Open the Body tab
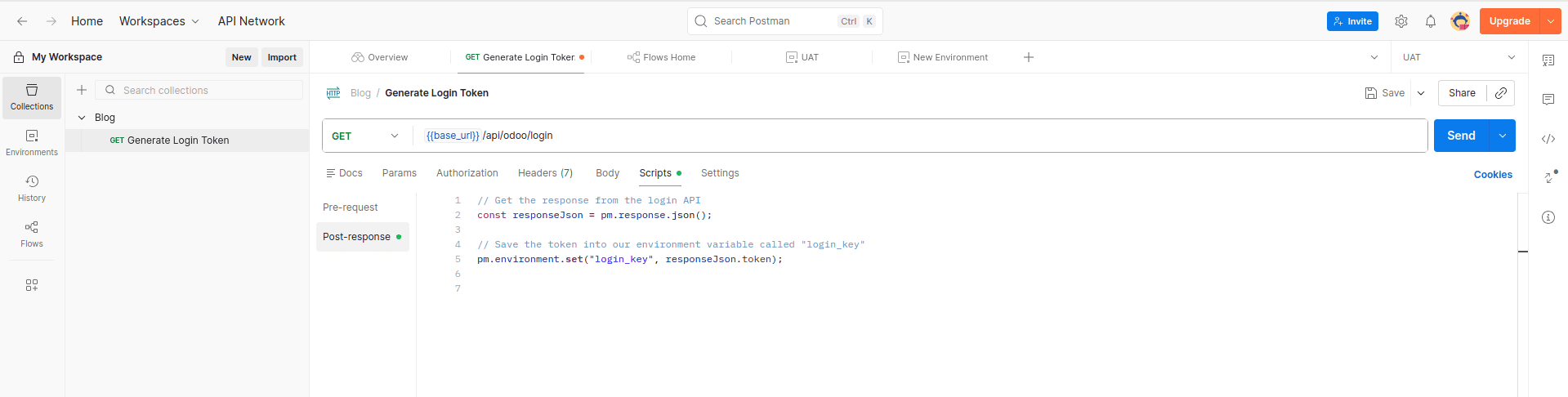The height and width of the screenshot is (397, 1568). [608, 173]
